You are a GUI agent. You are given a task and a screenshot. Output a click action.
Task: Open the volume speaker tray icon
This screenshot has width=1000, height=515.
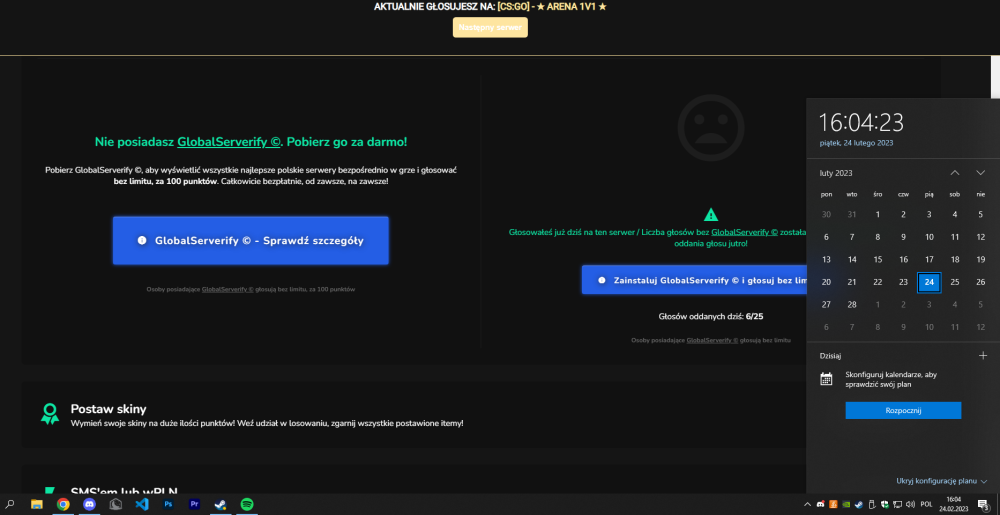912,504
